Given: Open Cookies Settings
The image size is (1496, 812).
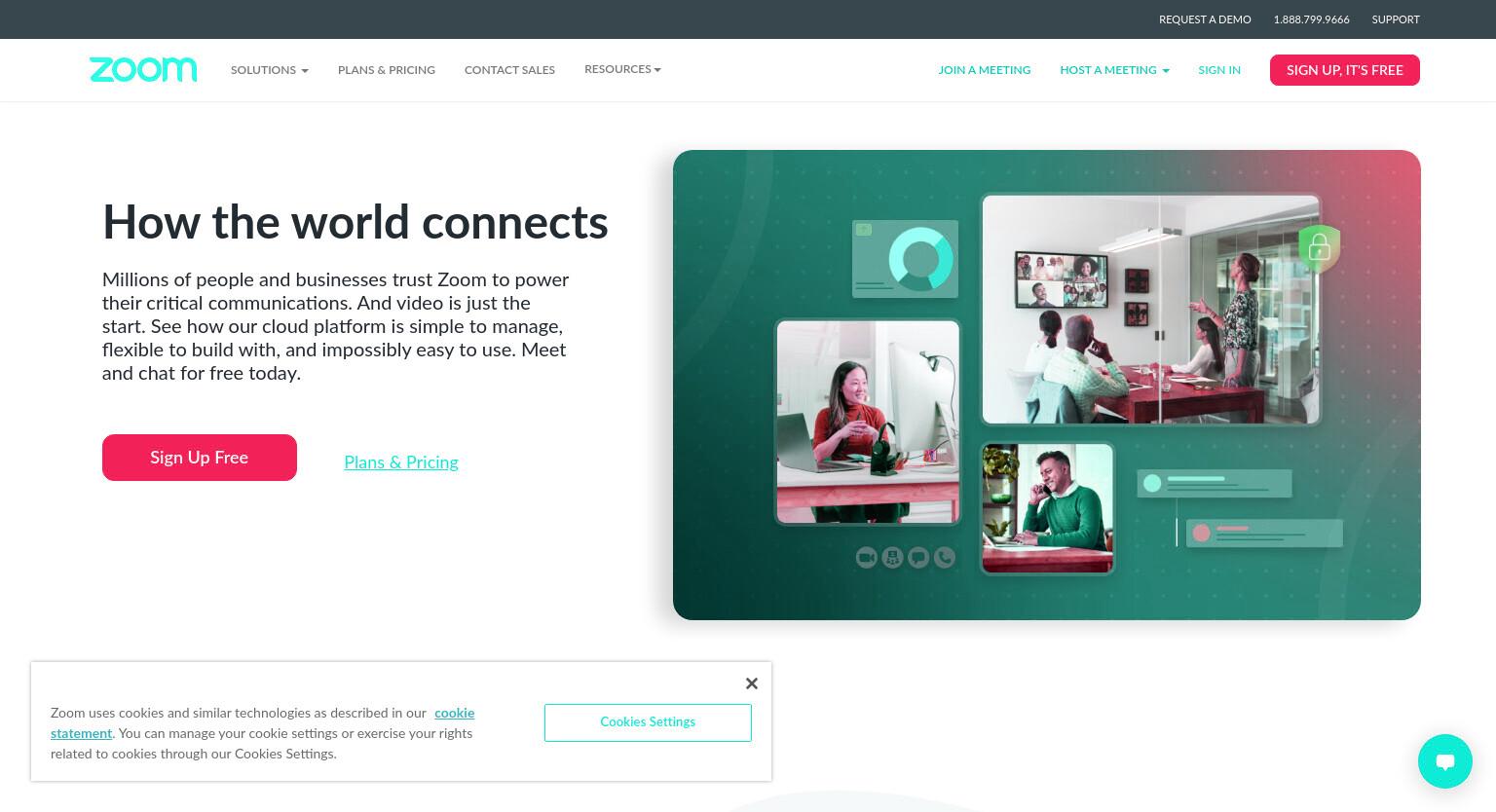Looking at the screenshot, I should tap(648, 722).
